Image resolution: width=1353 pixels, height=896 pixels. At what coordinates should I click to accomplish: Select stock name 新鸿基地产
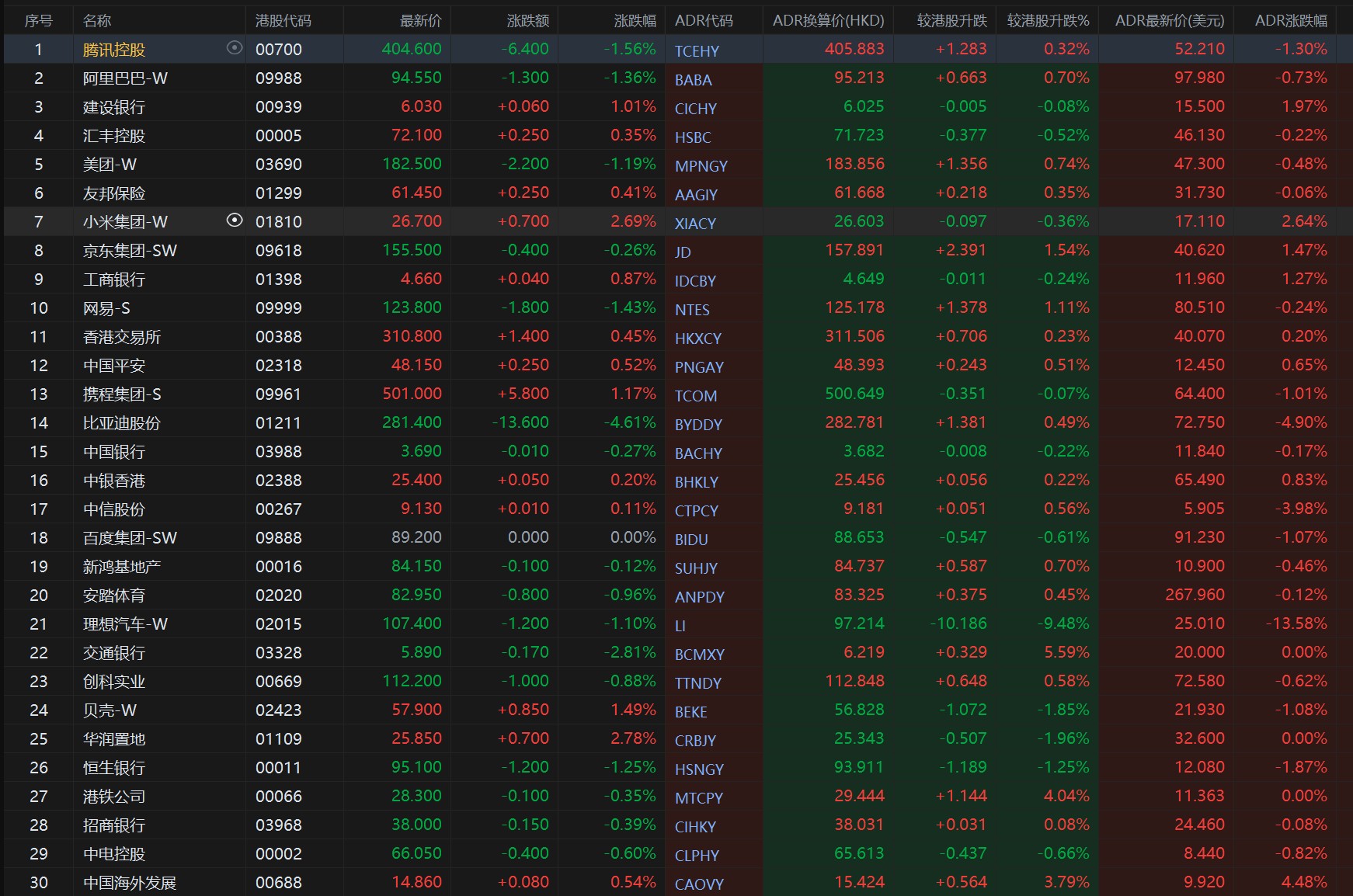point(122,567)
